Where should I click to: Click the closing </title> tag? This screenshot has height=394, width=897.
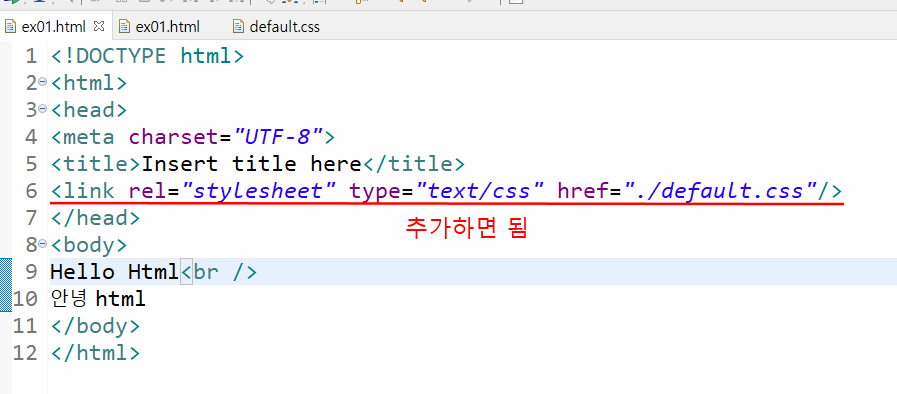(x=414, y=164)
